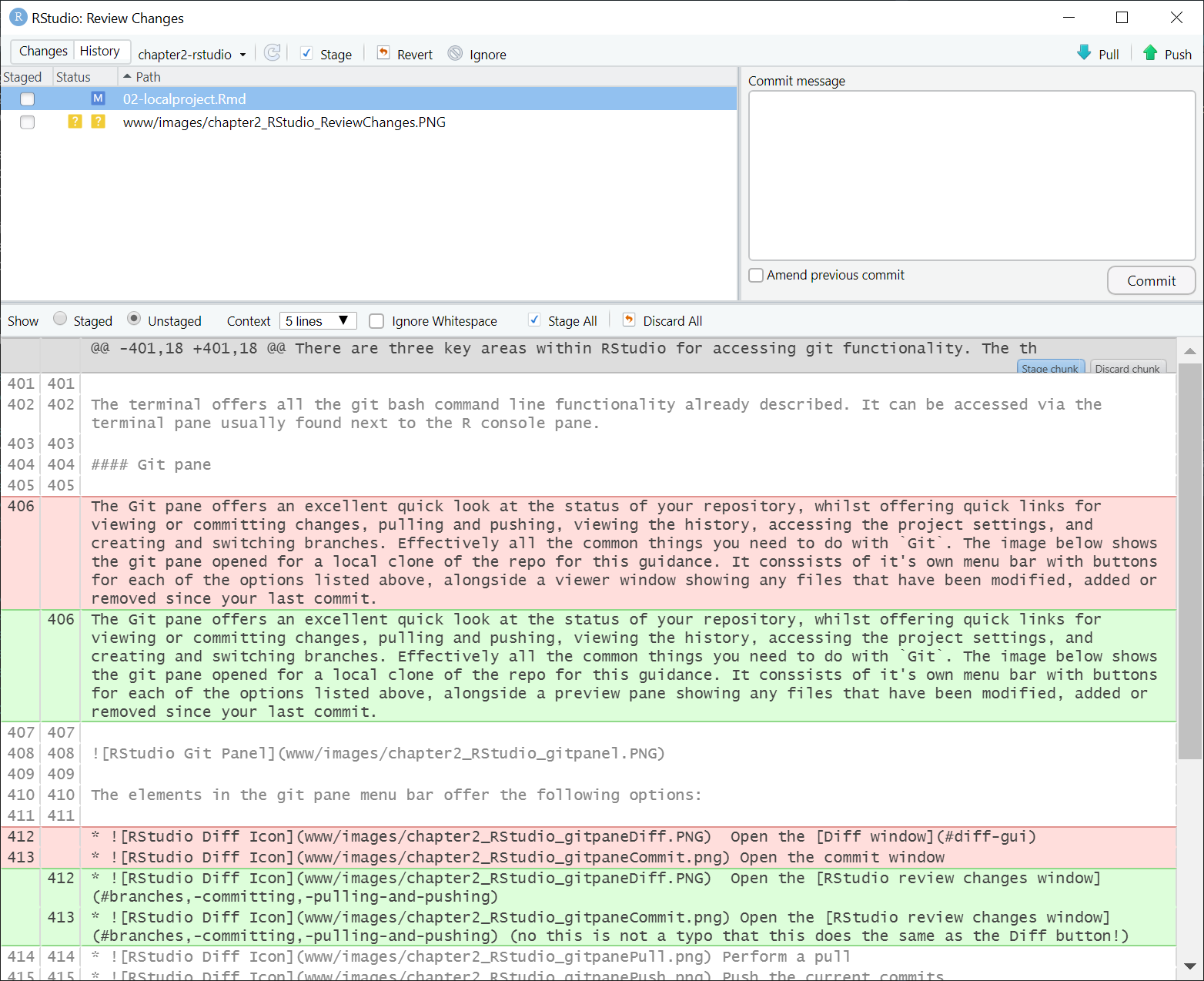
Task: Click the diff scrollbar up arrow
Action: pos(1189,351)
